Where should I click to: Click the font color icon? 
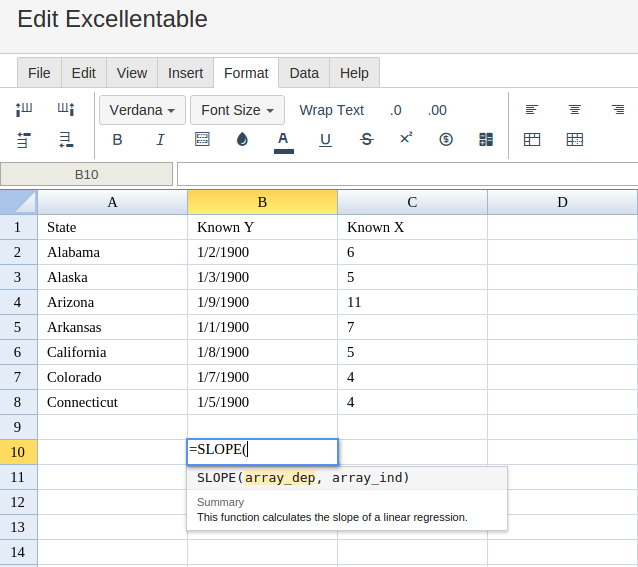click(x=283, y=140)
